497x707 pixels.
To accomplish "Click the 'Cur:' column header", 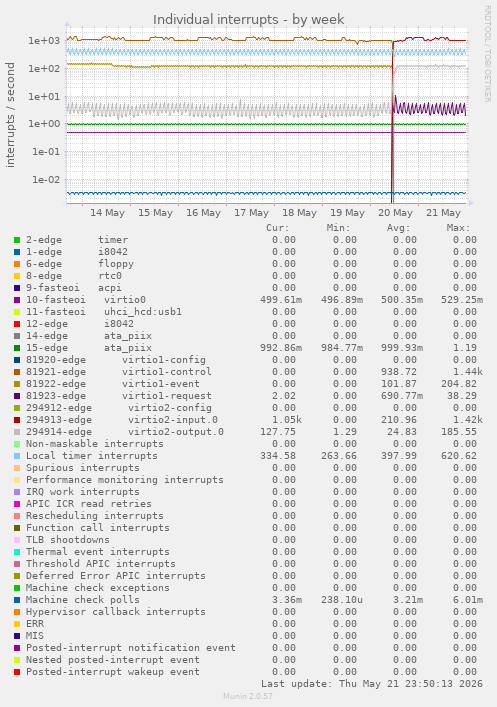I will pyautogui.click(x=277, y=228).
